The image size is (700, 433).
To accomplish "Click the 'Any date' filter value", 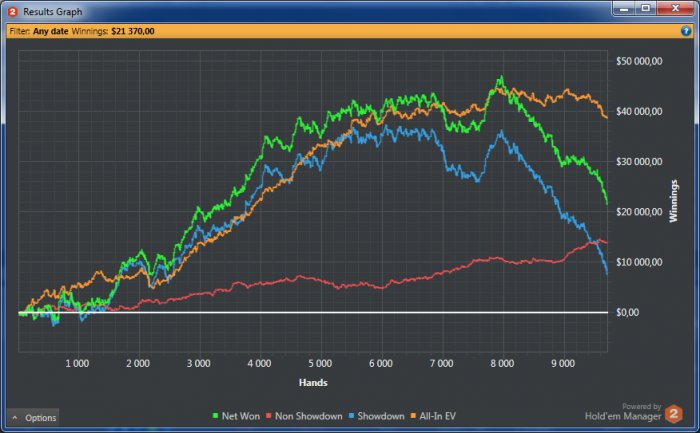I will (x=50, y=31).
